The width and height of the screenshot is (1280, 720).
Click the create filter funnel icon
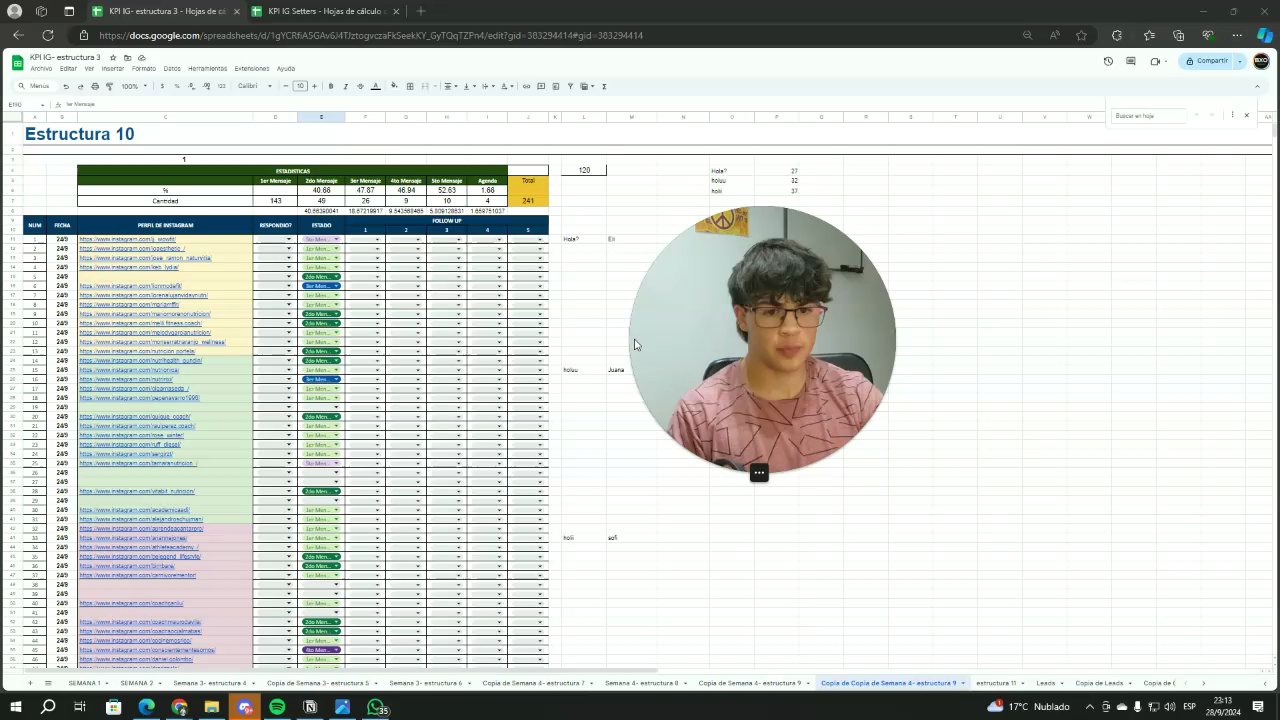pyautogui.click(x=570, y=86)
